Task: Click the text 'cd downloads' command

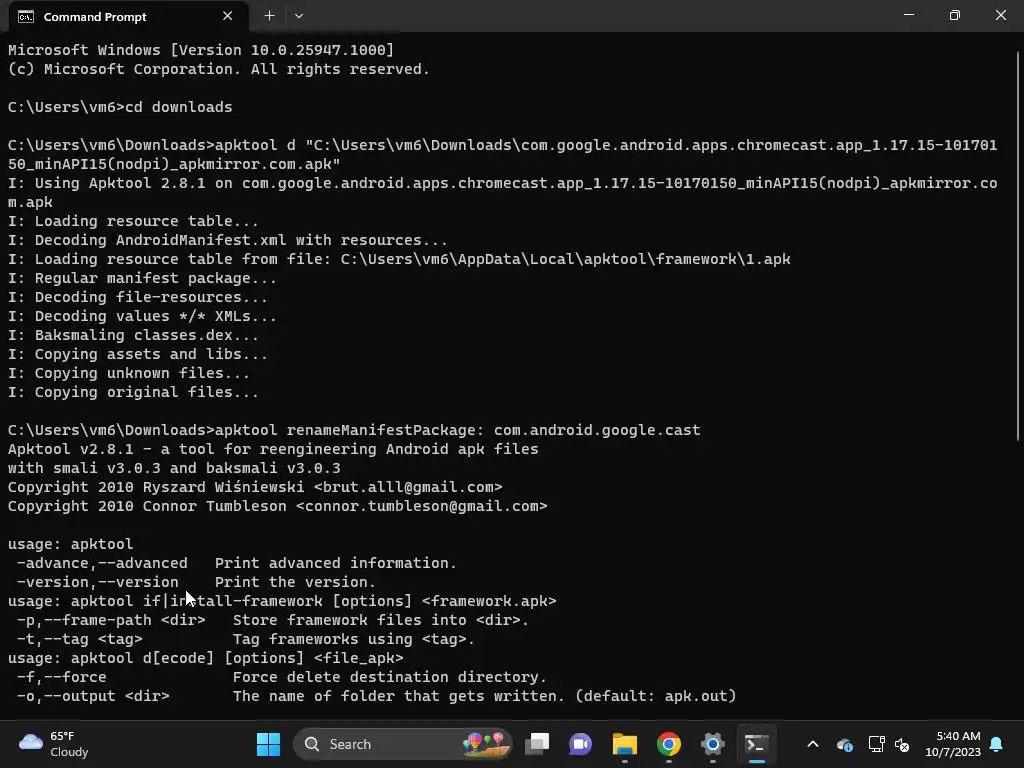Action: [178, 107]
